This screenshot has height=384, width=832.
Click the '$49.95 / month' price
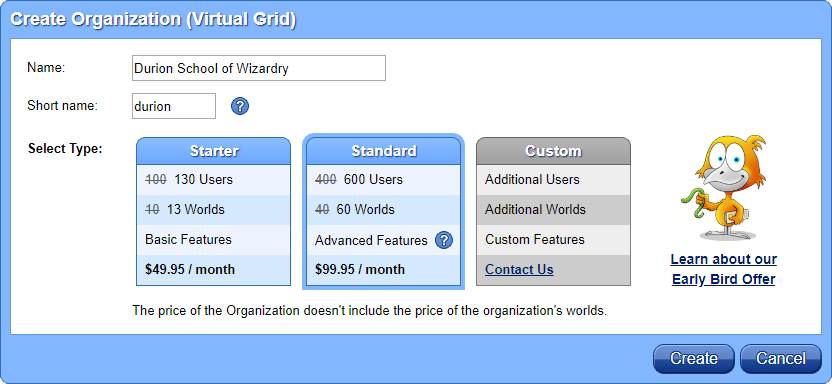[189, 269]
